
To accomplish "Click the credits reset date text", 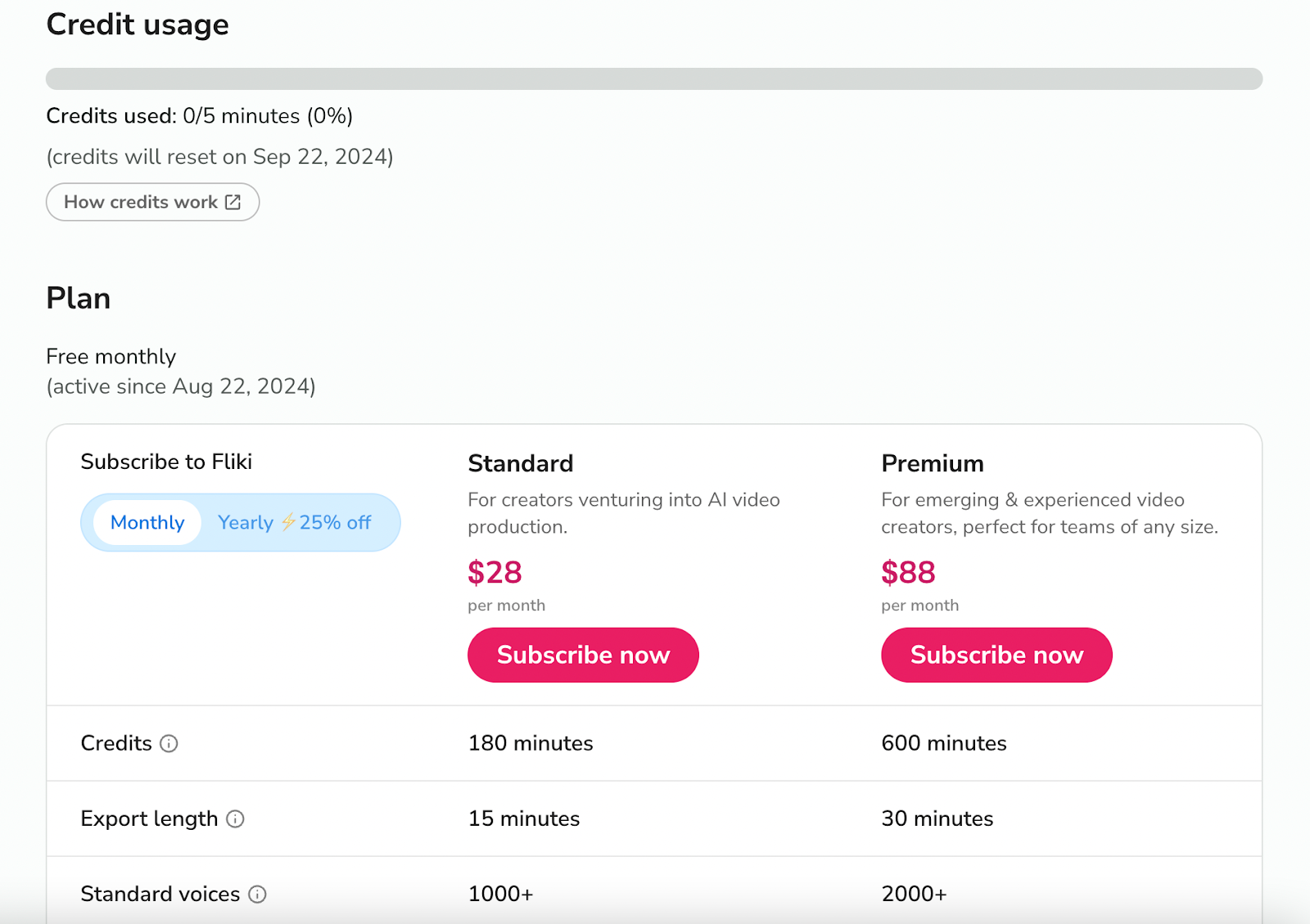I will 219,156.
